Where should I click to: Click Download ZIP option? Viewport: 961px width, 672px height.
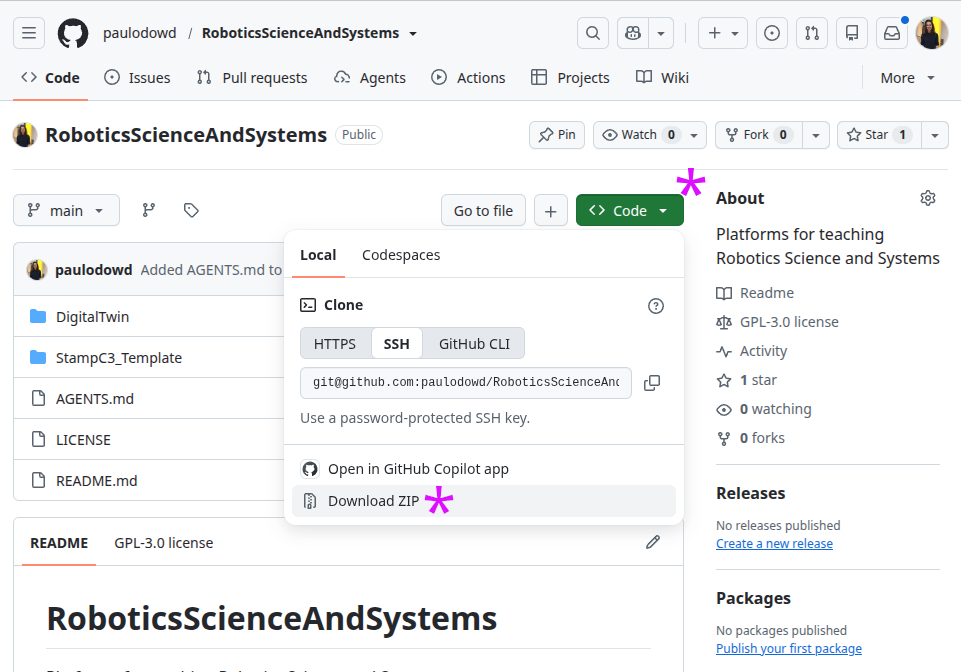coord(484,501)
